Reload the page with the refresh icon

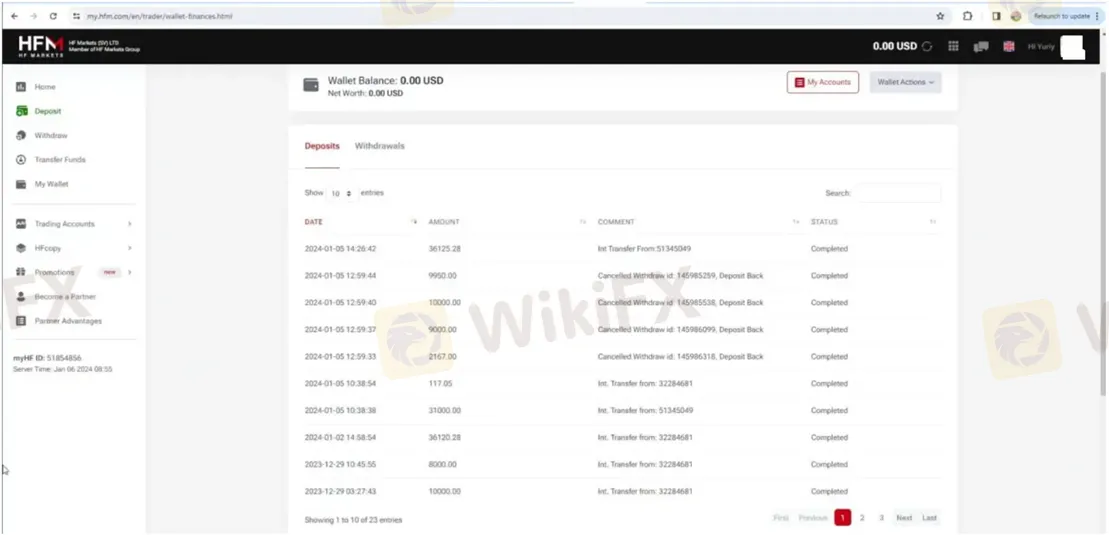tap(53, 16)
